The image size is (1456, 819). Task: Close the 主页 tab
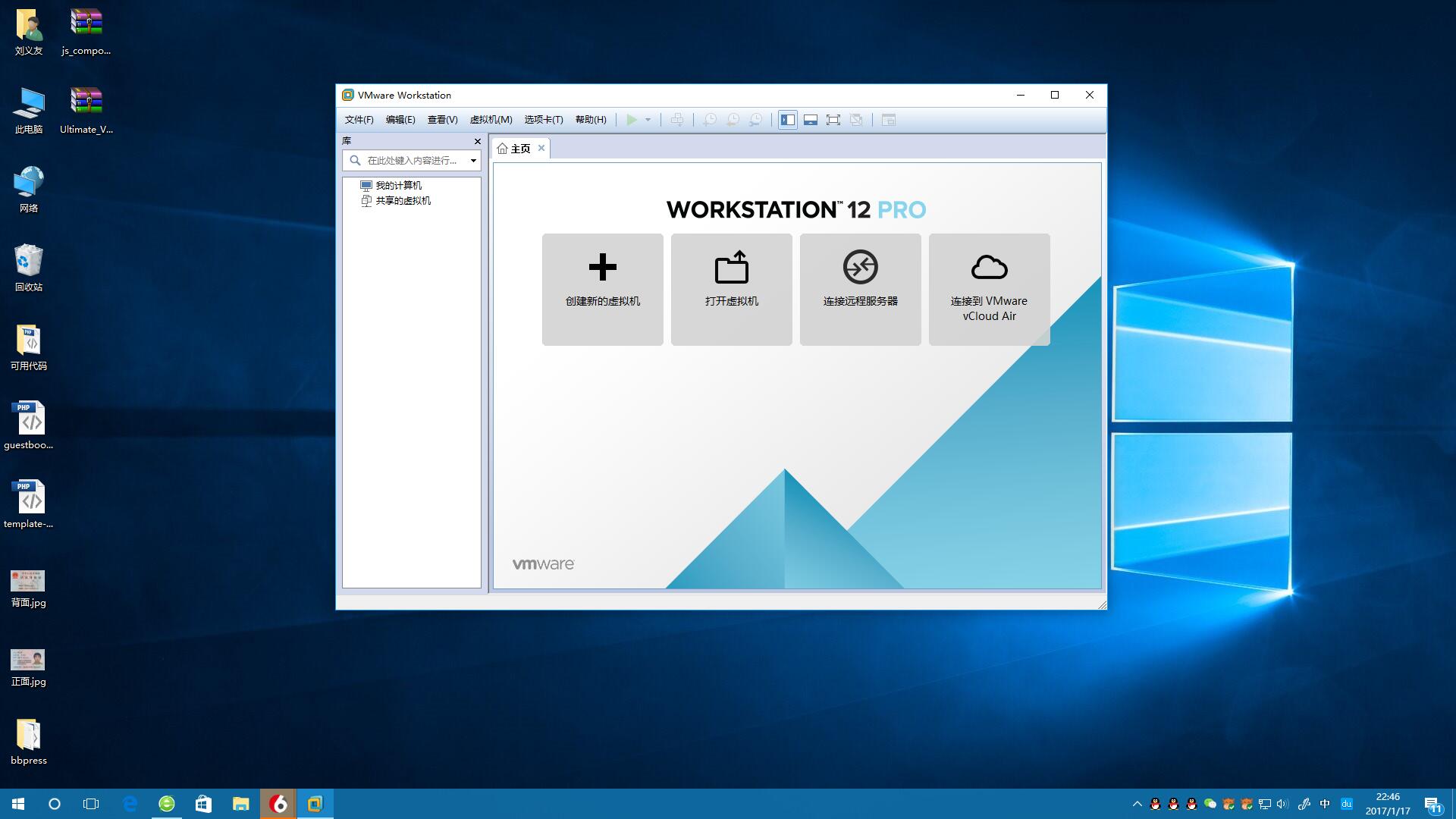[541, 148]
